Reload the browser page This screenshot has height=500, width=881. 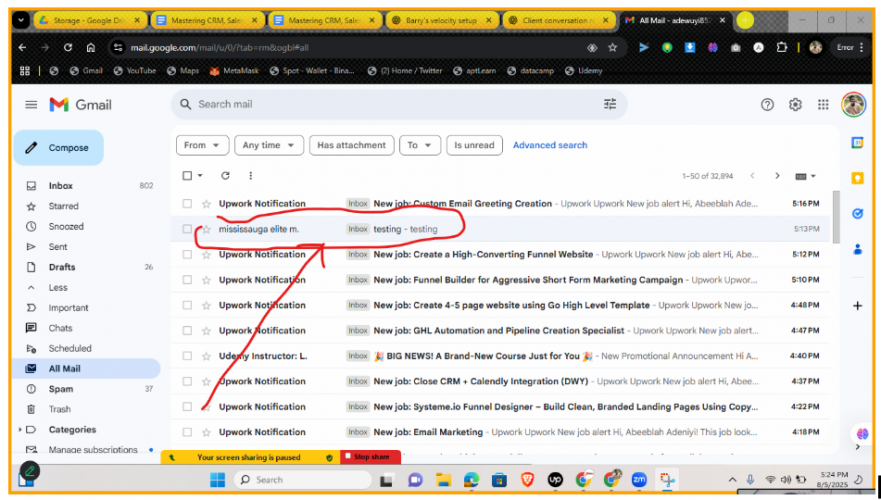tap(67, 48)
